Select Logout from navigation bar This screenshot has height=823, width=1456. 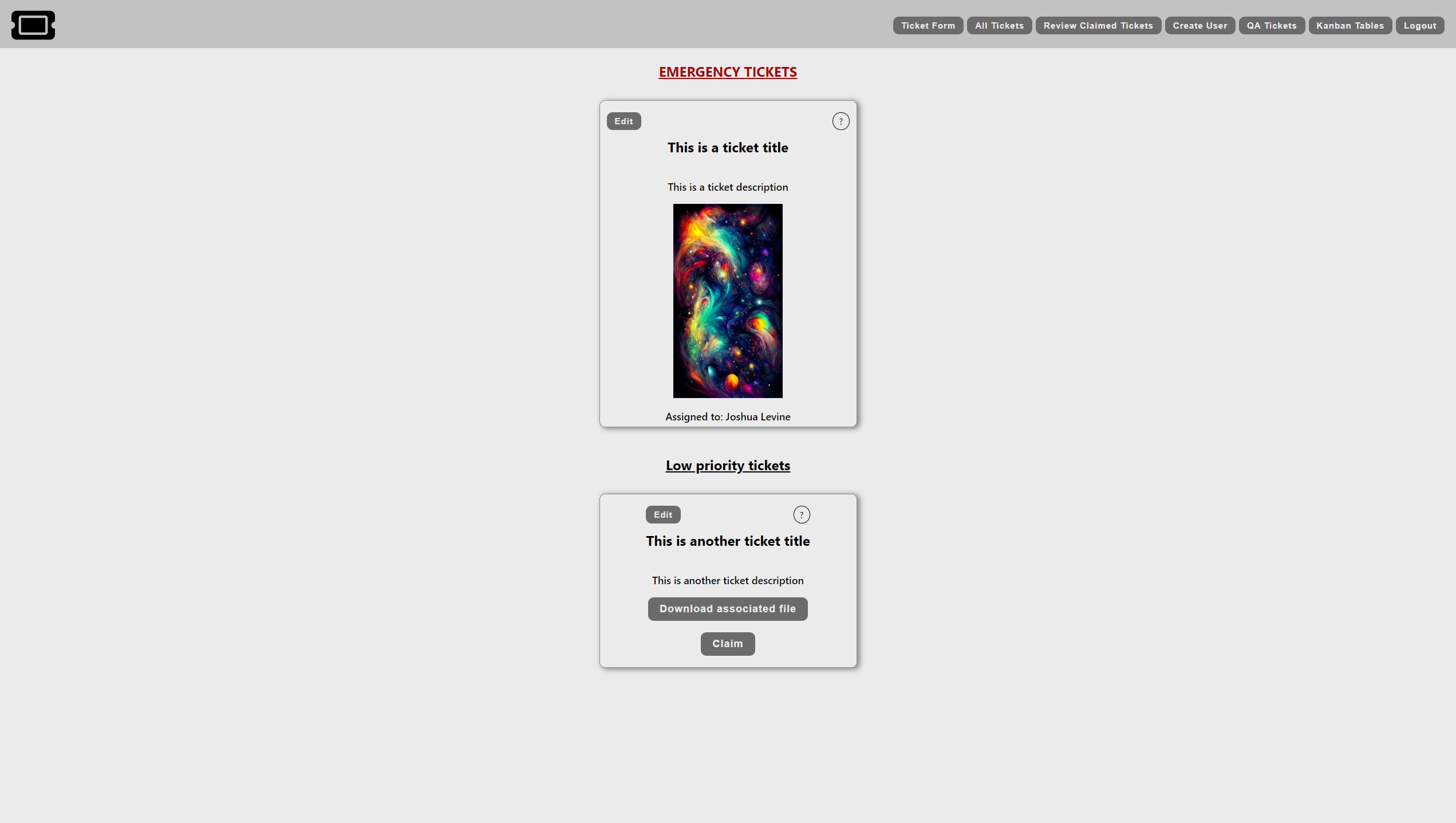(x=1420, y=25)
